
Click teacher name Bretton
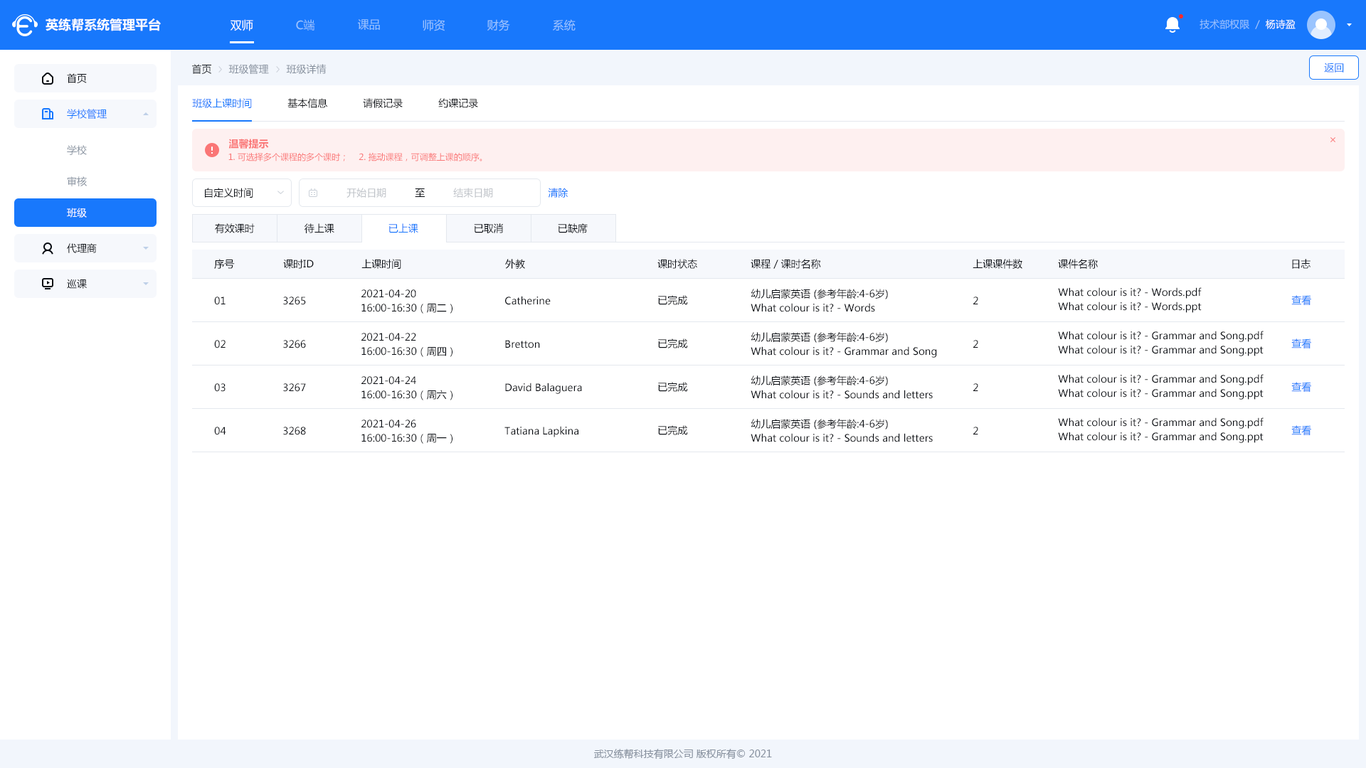tap(522, 344)
